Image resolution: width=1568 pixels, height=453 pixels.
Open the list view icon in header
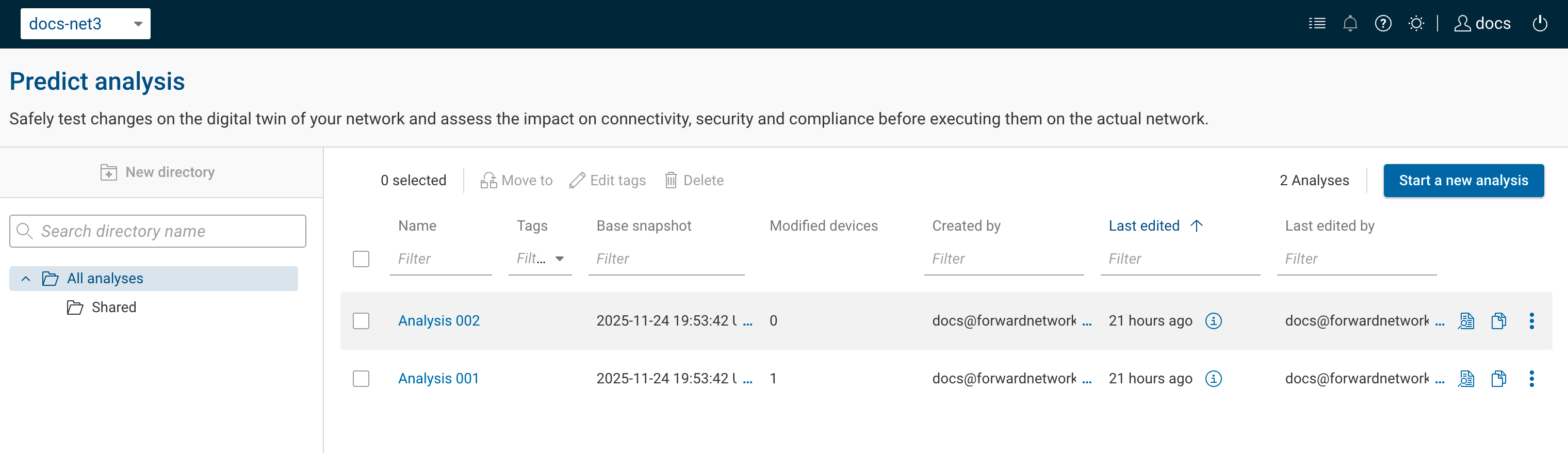click(x=1317, y=24)
